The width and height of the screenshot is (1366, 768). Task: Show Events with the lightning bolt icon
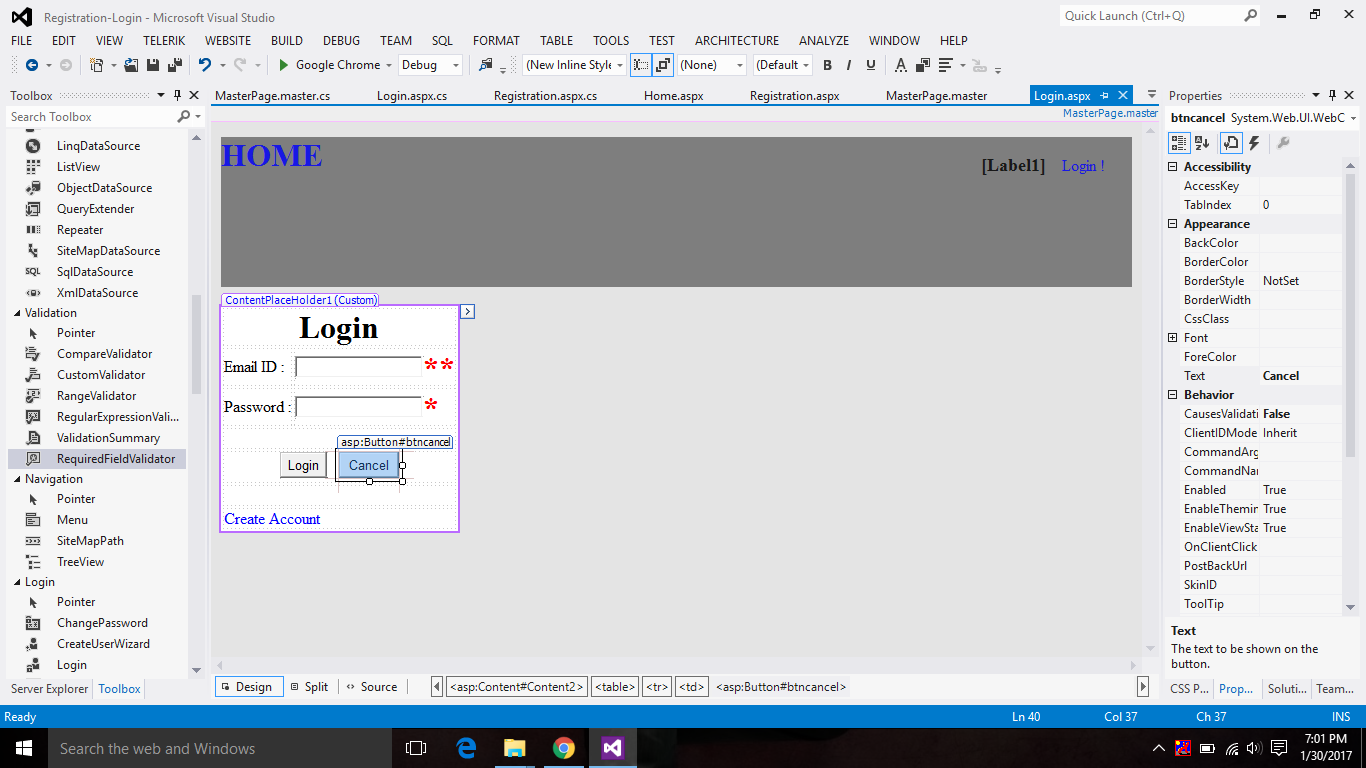(x=1254, y=142)
